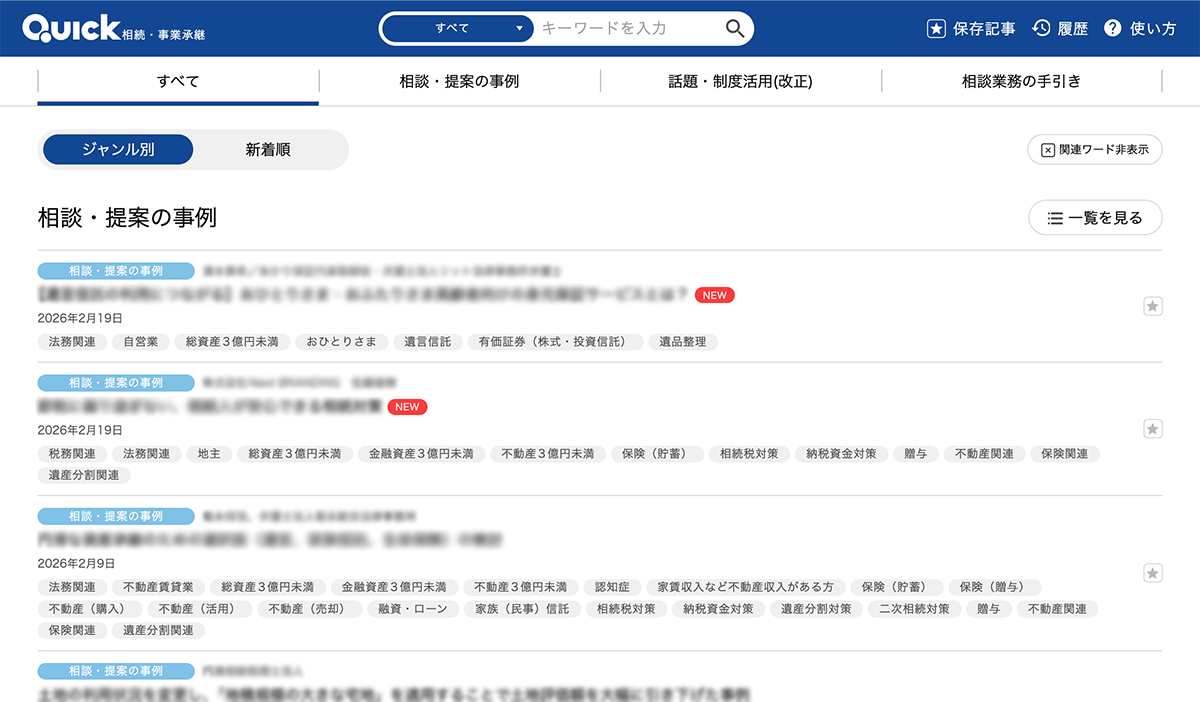
Task: Toggle the bookmark star on the second article
Action: pos(1152,428)
